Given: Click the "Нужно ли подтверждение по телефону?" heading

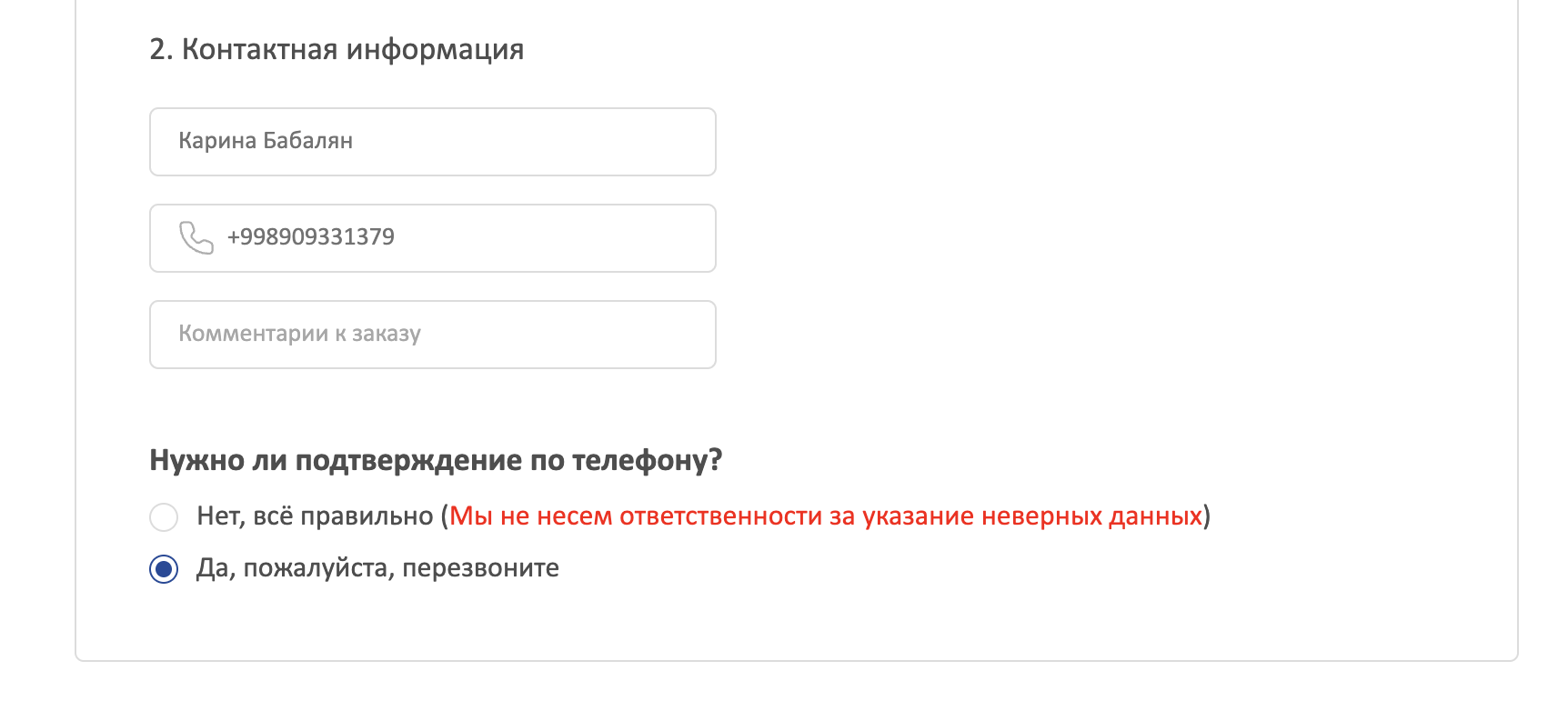Looking at the screenshot, I should tap(435, 460).
